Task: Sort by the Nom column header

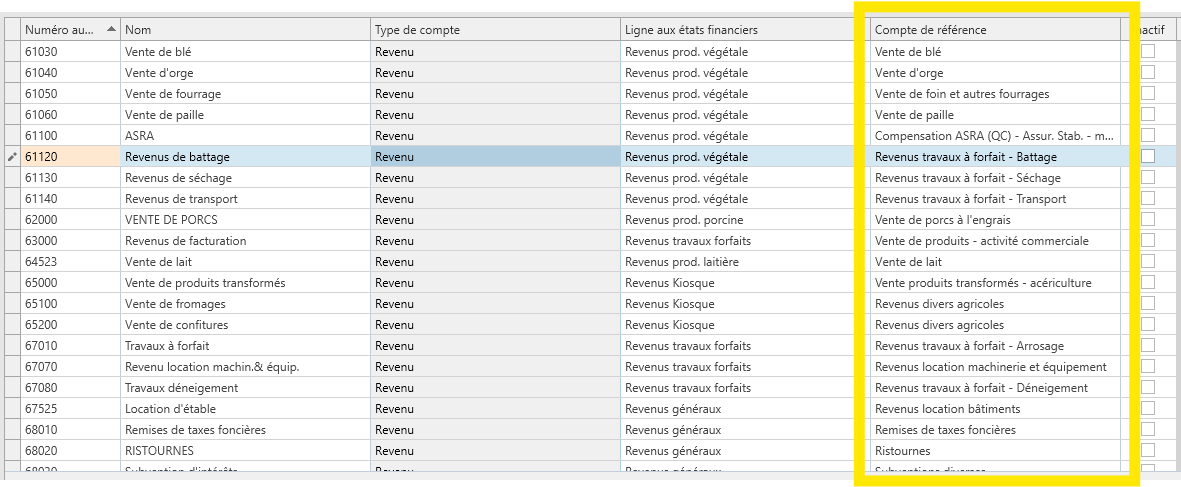Action: pyautogui.click(x=245, y=29)
